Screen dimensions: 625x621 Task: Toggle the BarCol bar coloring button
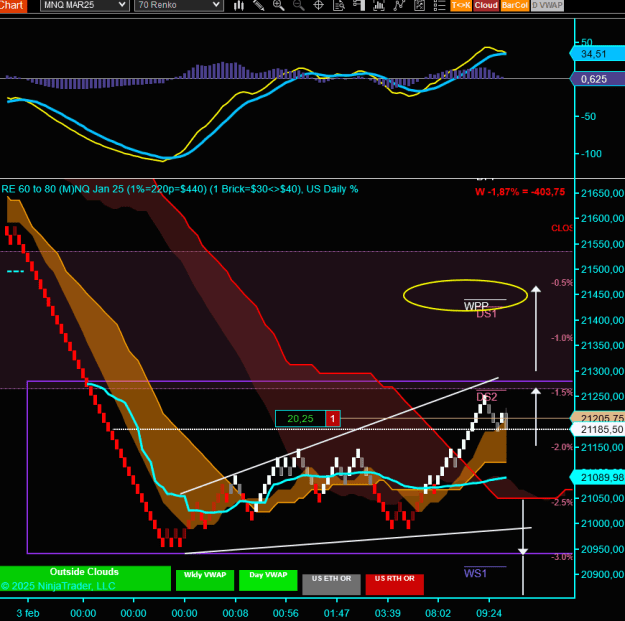515,5
